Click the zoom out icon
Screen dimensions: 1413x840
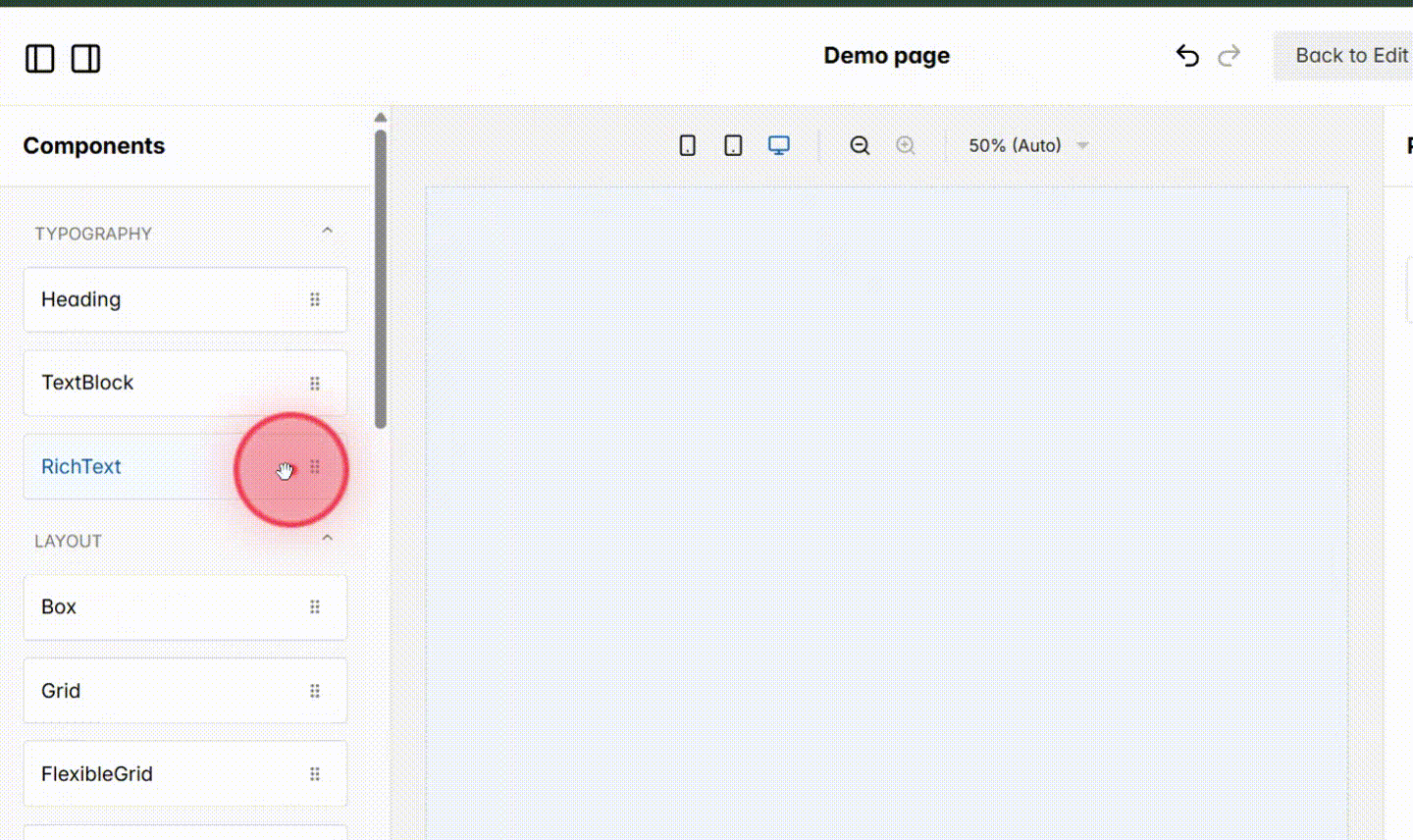(x=860, y=144)
